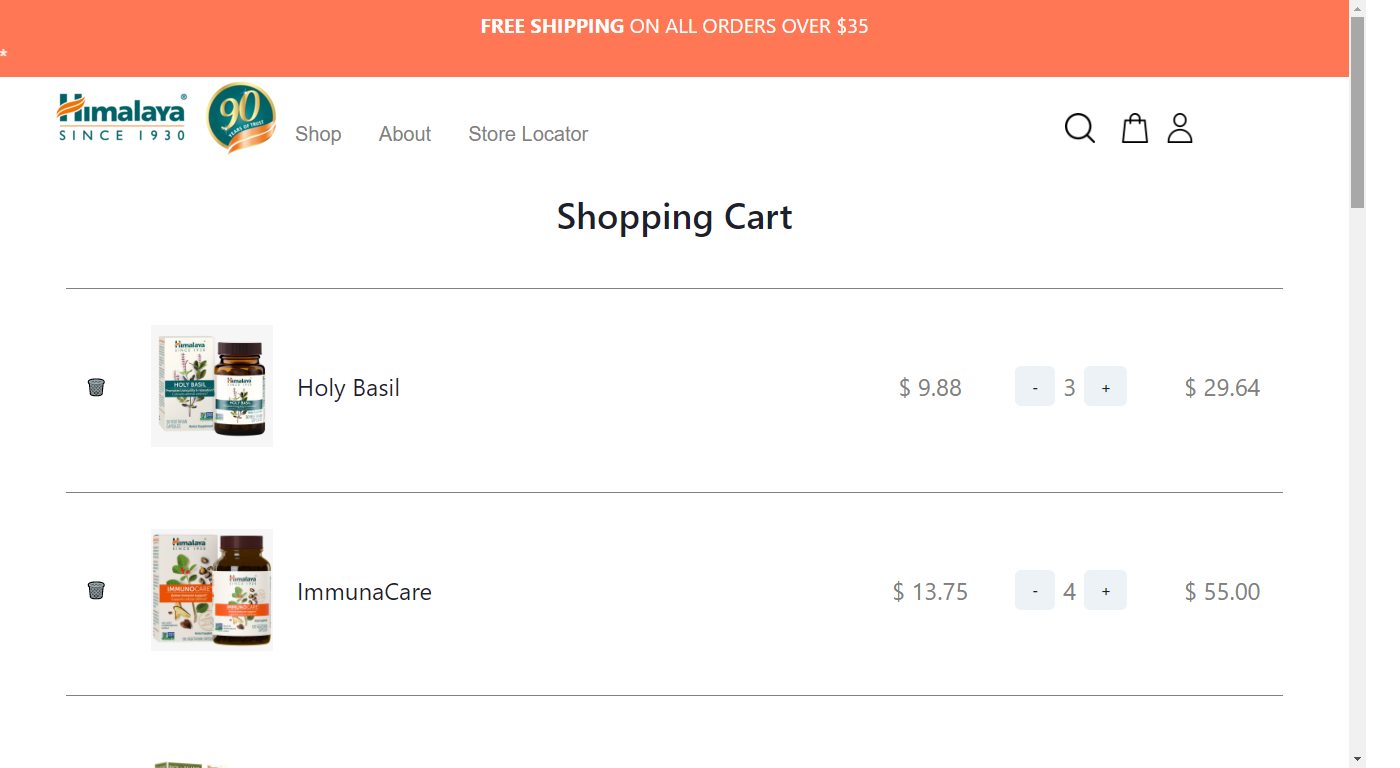Click the ImmunaCare product name
This screenshot has width=1400, height=768.
tap(364, 592)
